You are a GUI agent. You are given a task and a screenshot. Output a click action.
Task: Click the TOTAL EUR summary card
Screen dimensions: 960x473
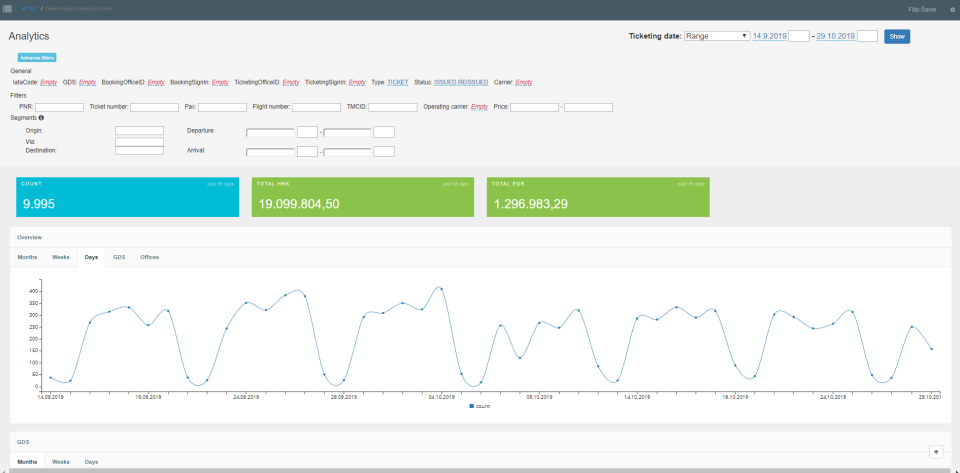click(598, 197)
